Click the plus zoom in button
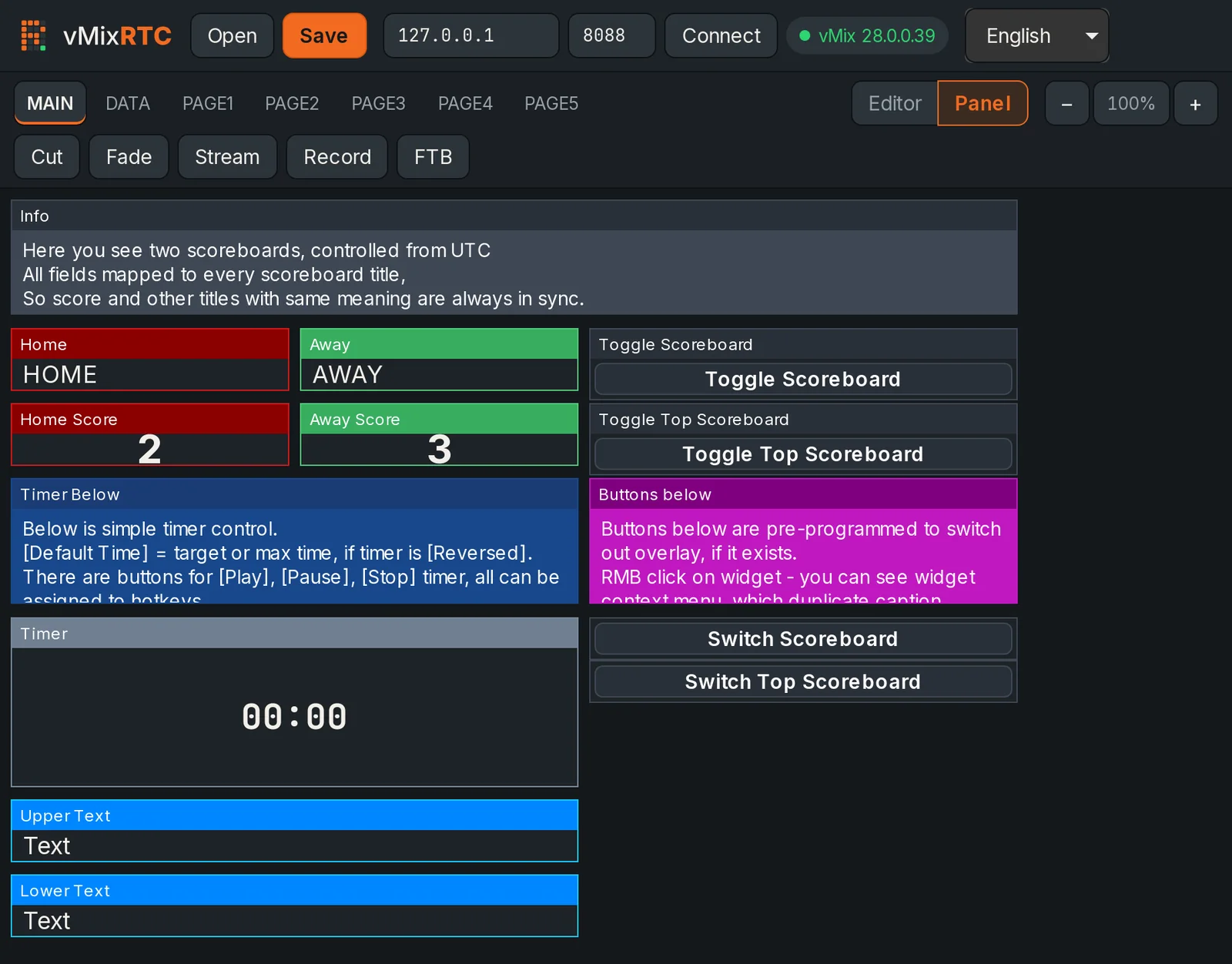This screenshot has height=964, width=1232. pyautogui.click(x=1195, y=103)
